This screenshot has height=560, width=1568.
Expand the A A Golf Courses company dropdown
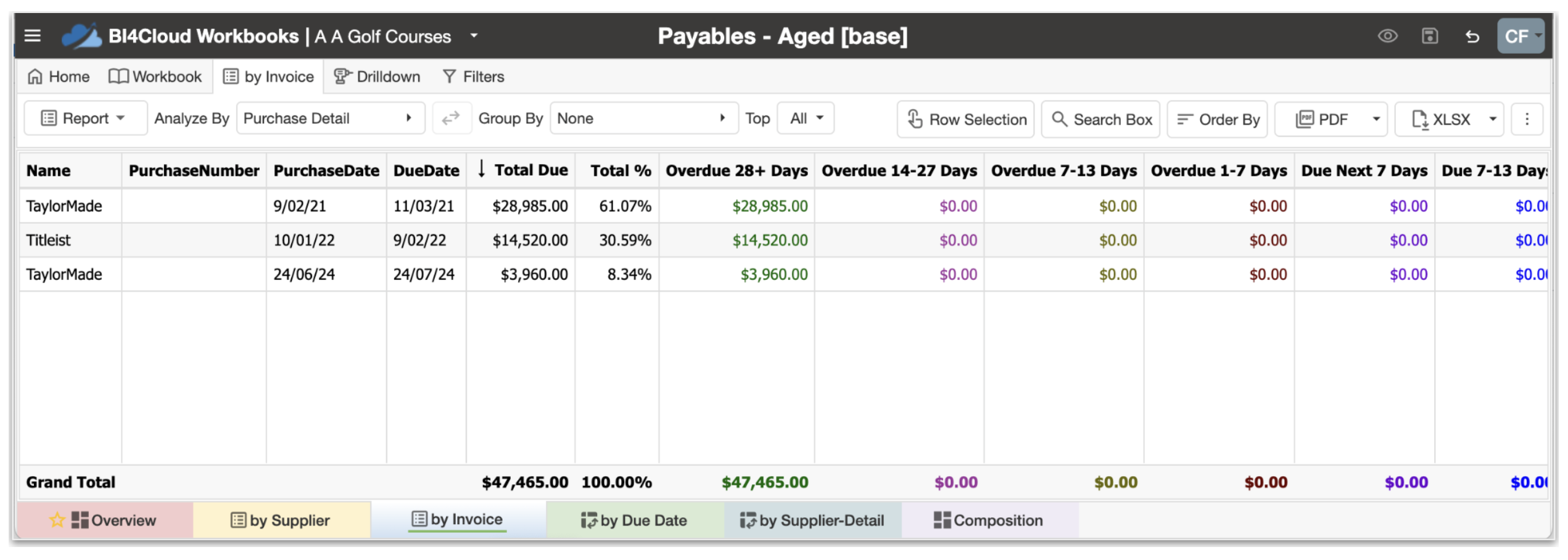pyautogui.click(x=474, y=36)
